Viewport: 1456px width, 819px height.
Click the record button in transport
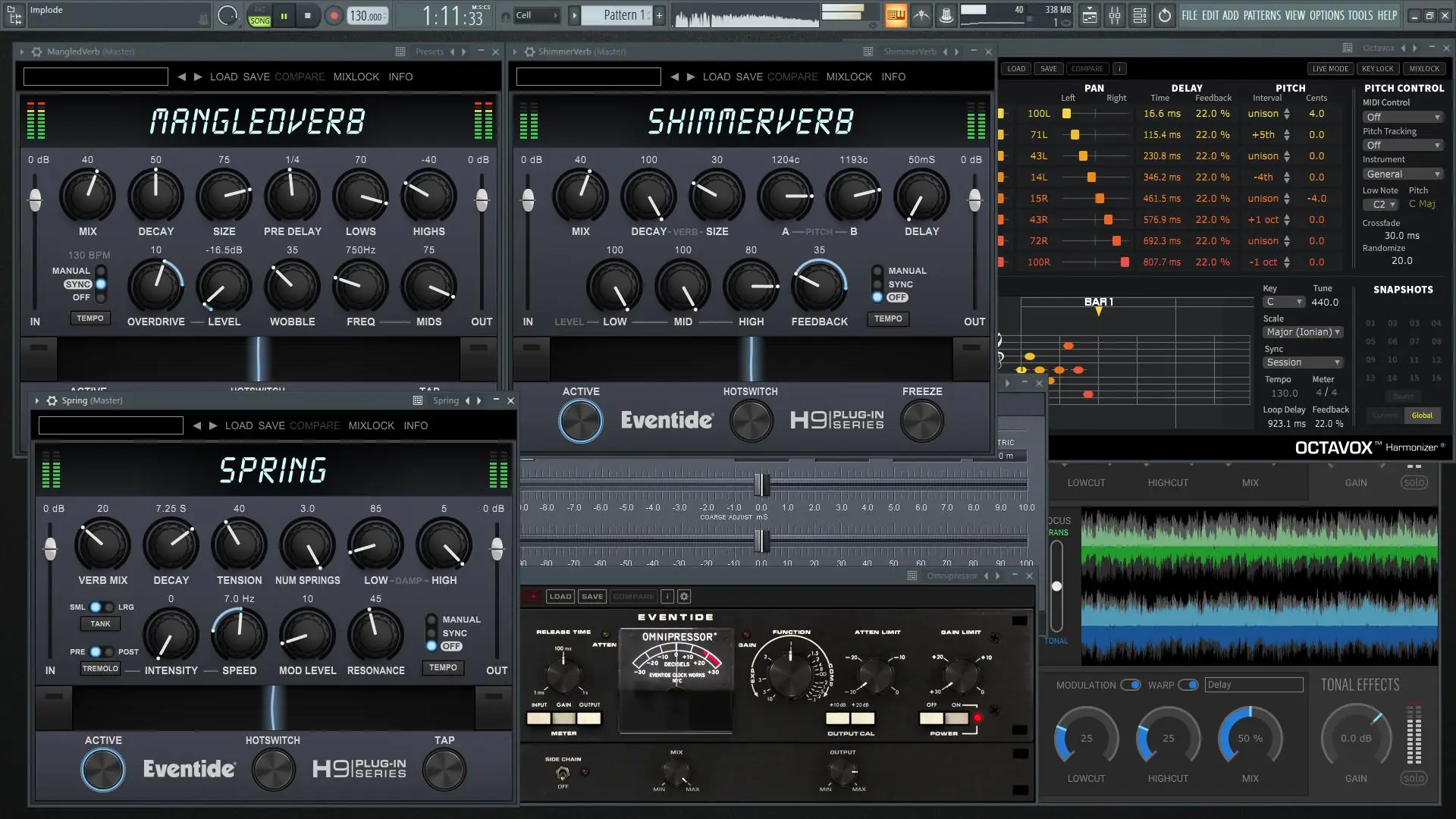pos(334,15)
